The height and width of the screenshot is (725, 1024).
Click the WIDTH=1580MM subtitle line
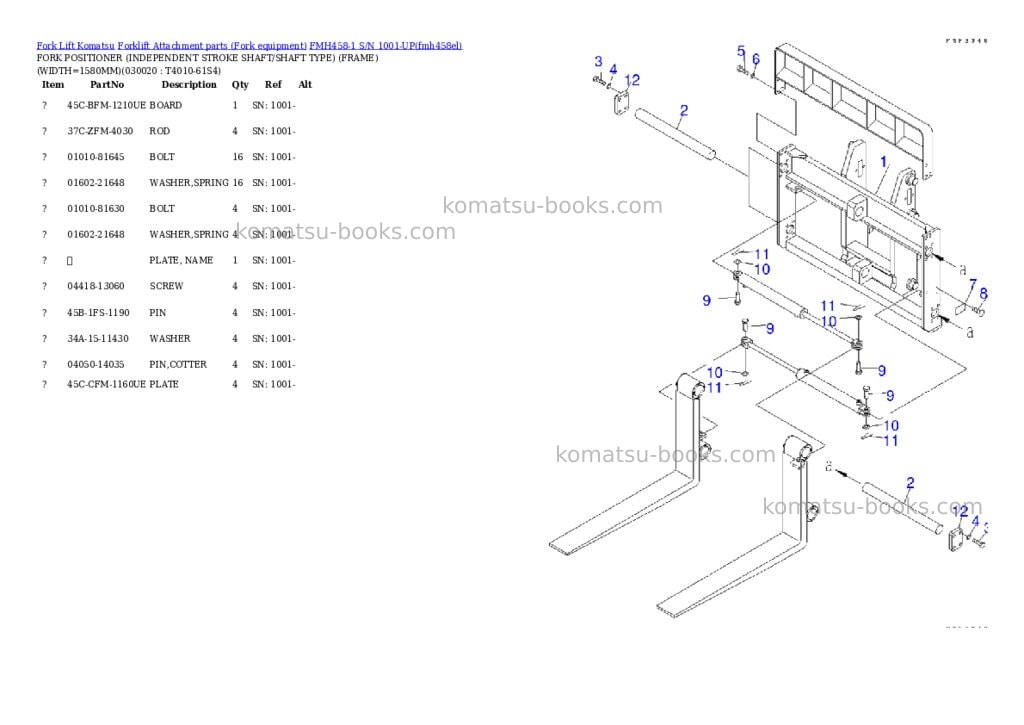tap(129, 71)
